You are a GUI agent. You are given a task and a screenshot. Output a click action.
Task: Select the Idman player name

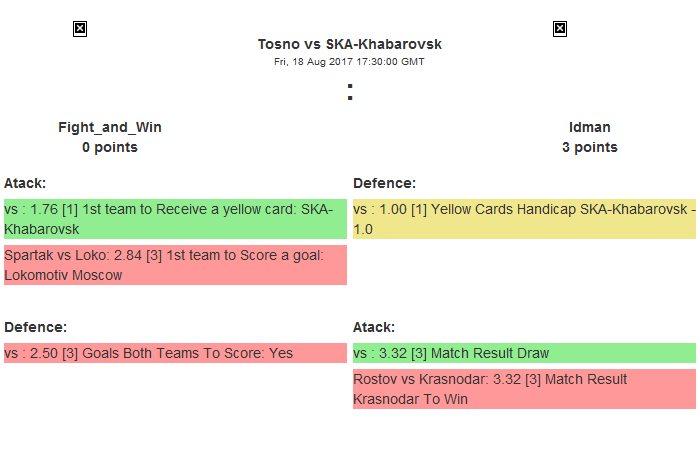pos(590,127)
